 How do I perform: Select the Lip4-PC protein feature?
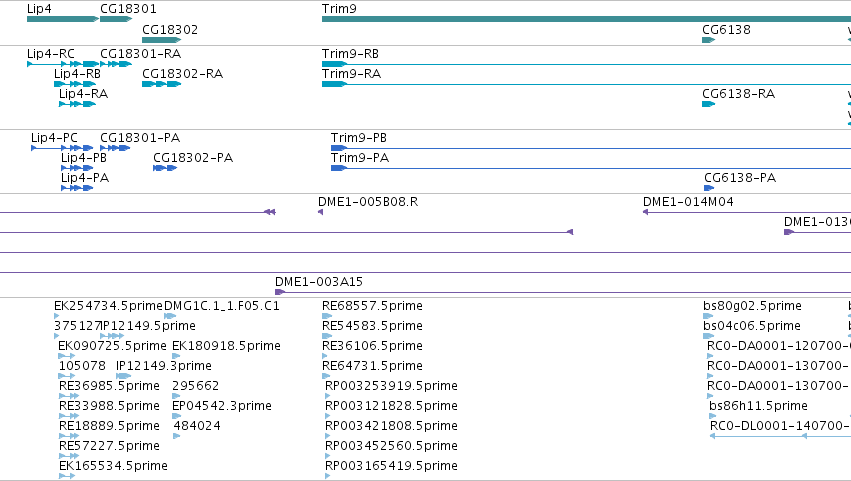(x=62, y=148)
